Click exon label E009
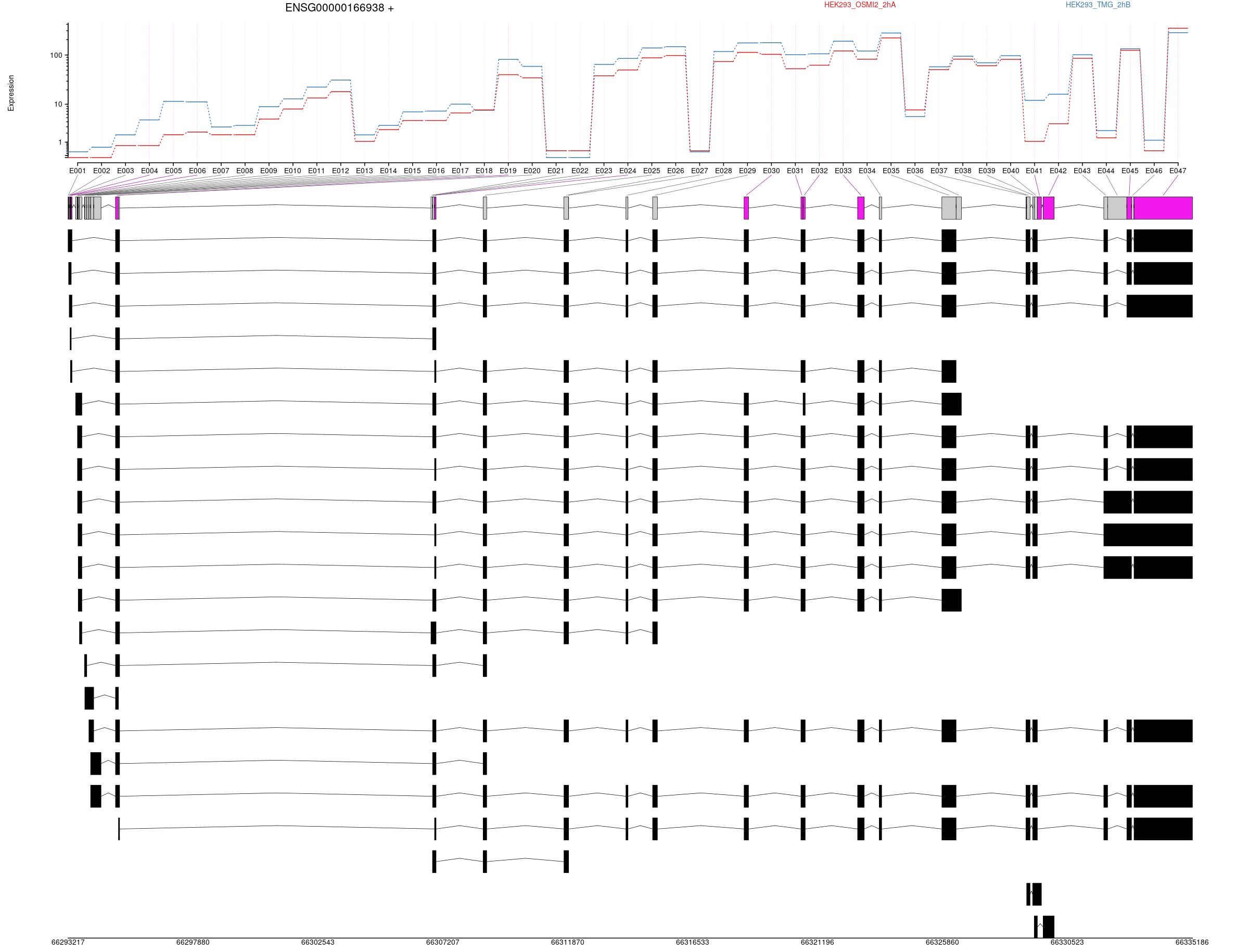 (269, 171)
